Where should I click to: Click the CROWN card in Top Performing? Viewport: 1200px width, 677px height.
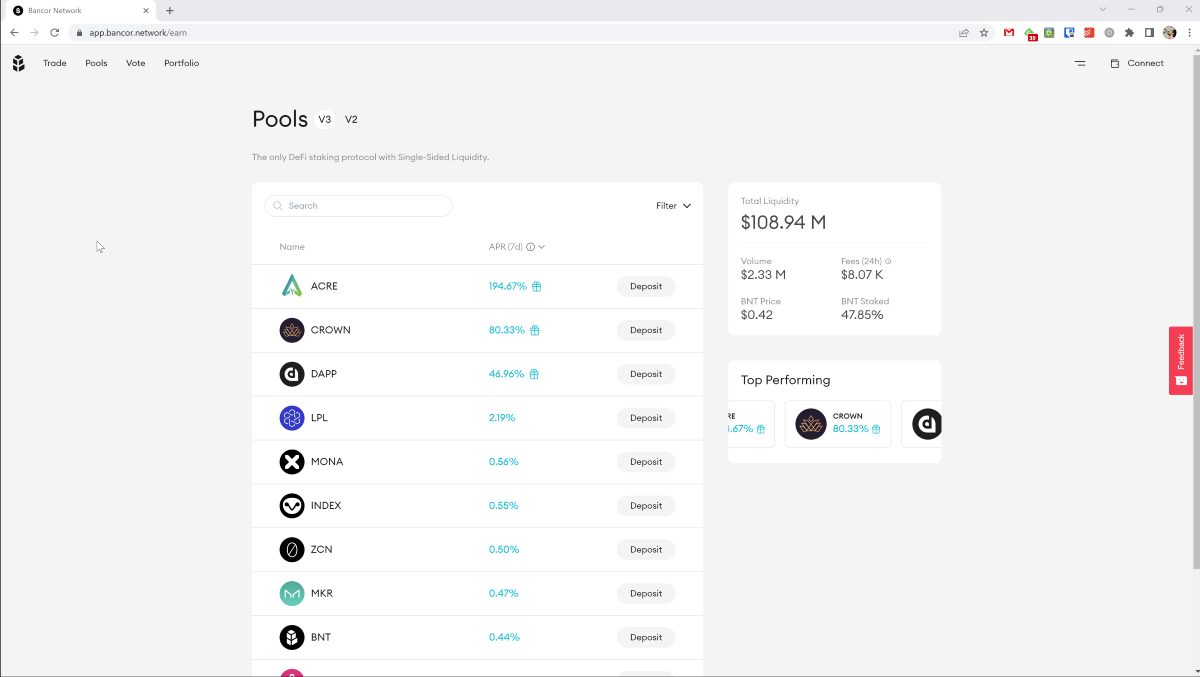point(838,424)
